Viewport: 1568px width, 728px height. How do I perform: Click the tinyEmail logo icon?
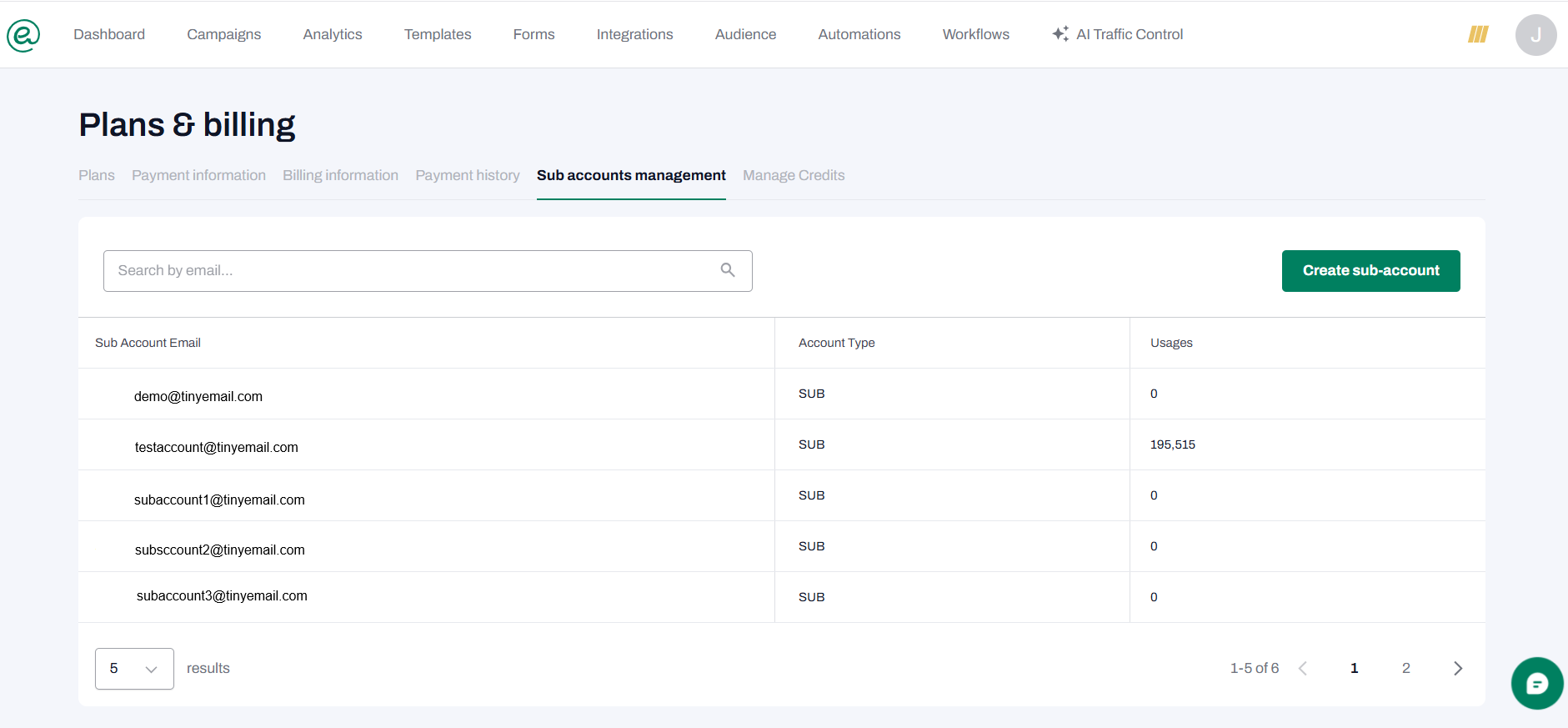tap(23, 35)
